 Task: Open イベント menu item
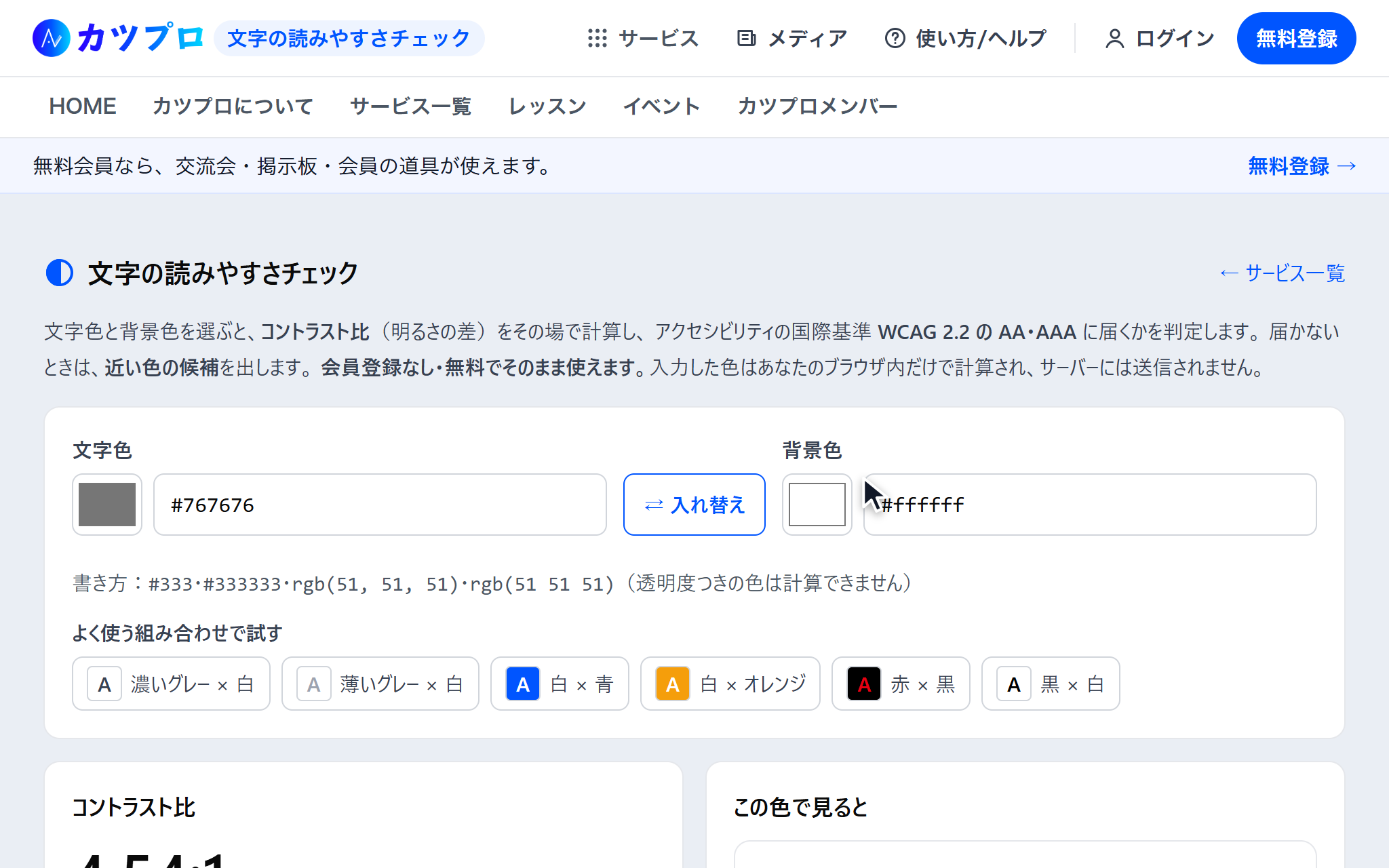pos(661,106)
